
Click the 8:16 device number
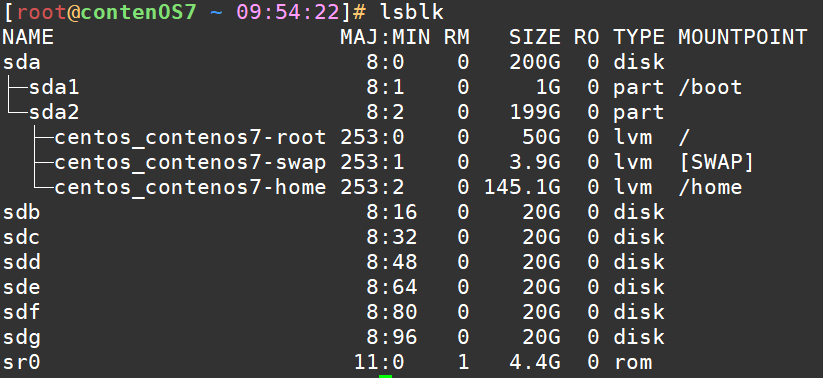392,212
